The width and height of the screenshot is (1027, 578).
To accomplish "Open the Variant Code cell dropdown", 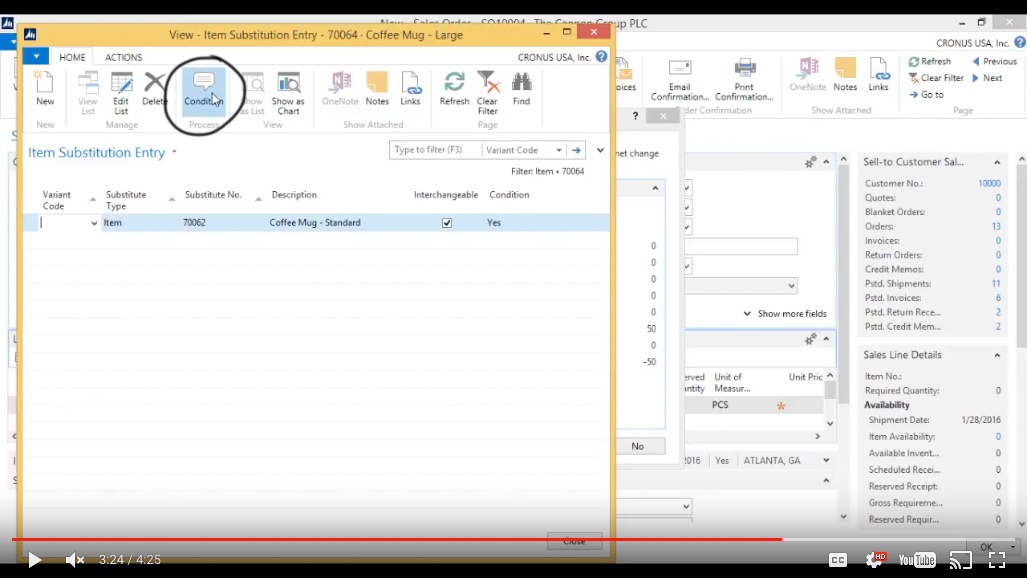I will [x=94, y=223].
